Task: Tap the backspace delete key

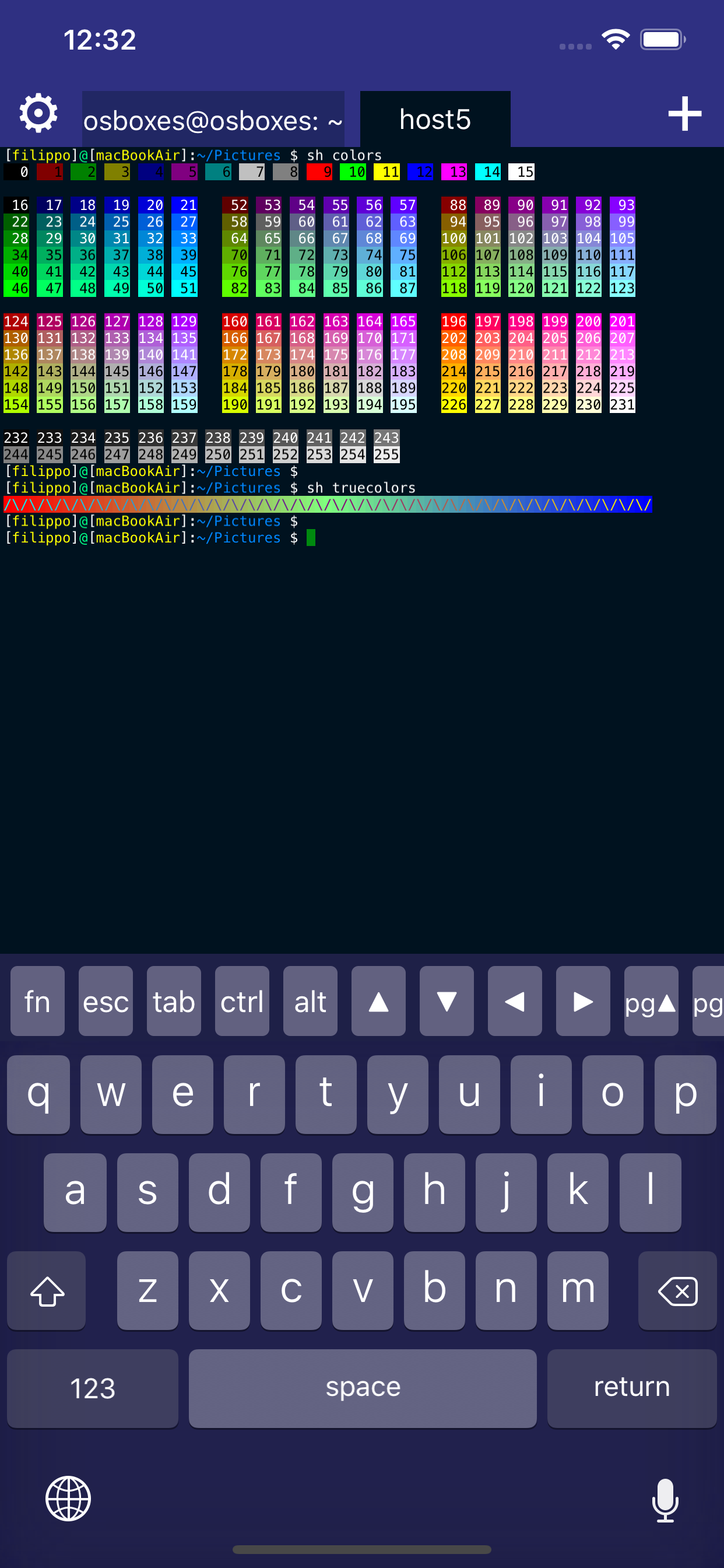Action: (677, 1290)
